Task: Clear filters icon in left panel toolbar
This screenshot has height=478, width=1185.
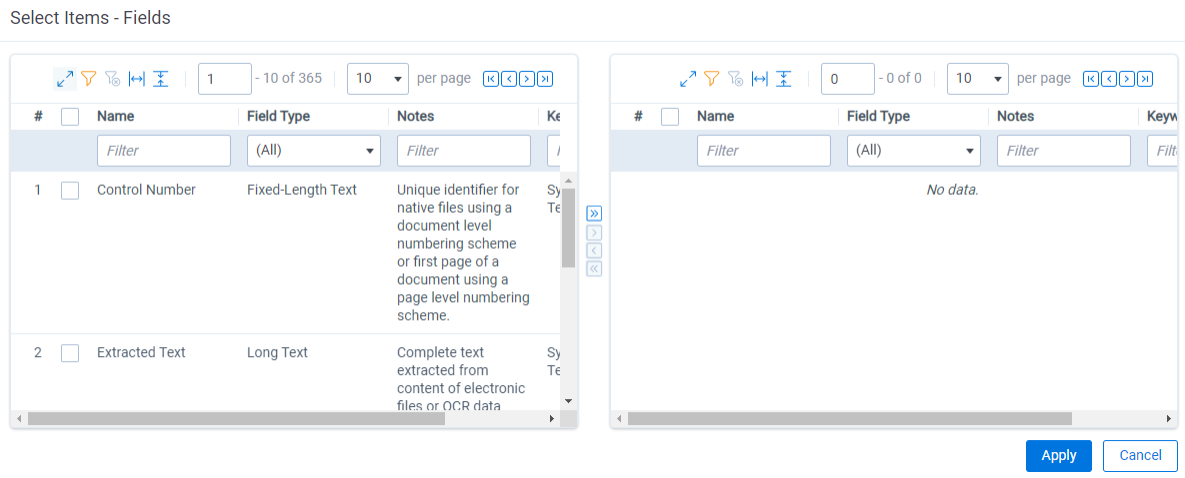Action: click(113, 78)
